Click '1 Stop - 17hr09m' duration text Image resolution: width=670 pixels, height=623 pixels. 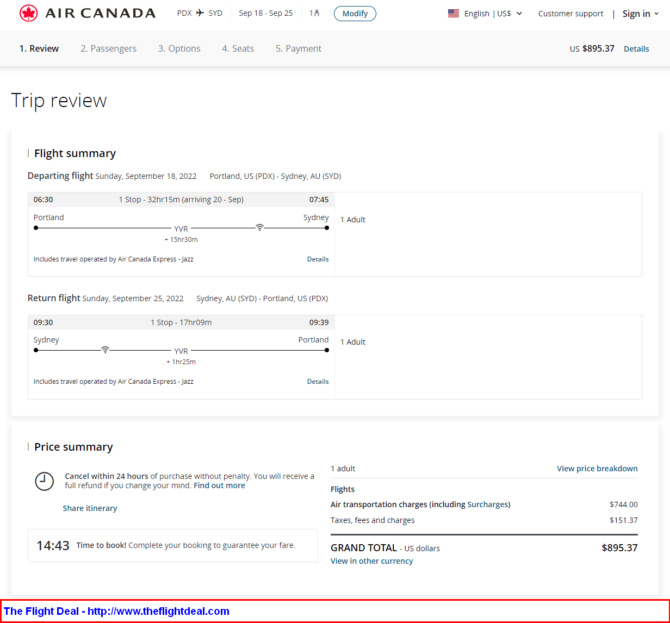(181, 322)
